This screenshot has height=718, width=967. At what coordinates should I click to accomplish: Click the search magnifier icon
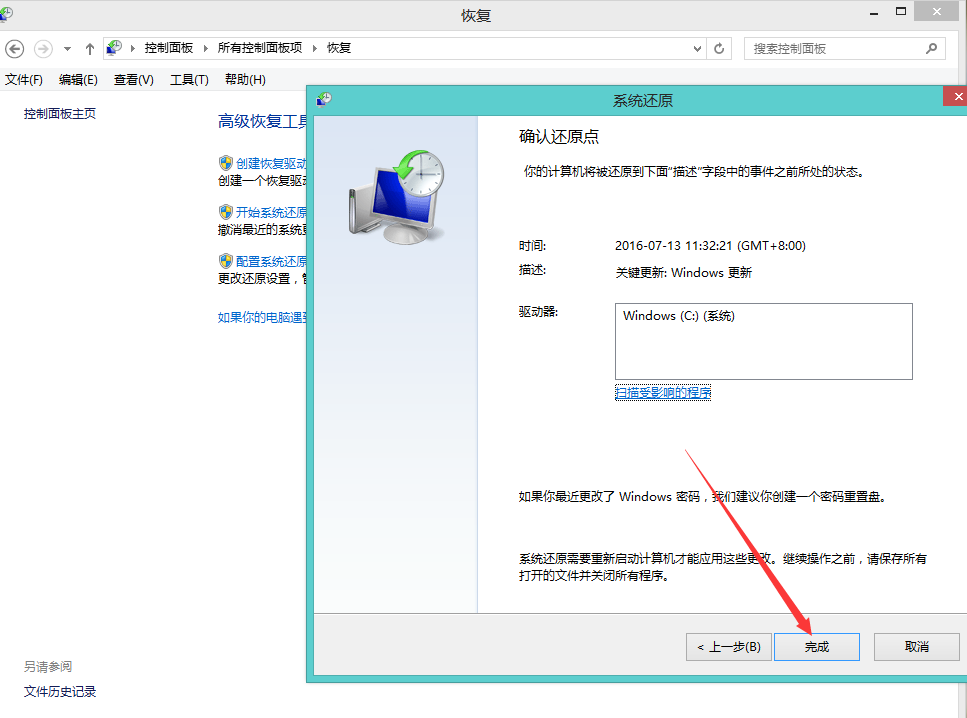(x=931, y=48)
